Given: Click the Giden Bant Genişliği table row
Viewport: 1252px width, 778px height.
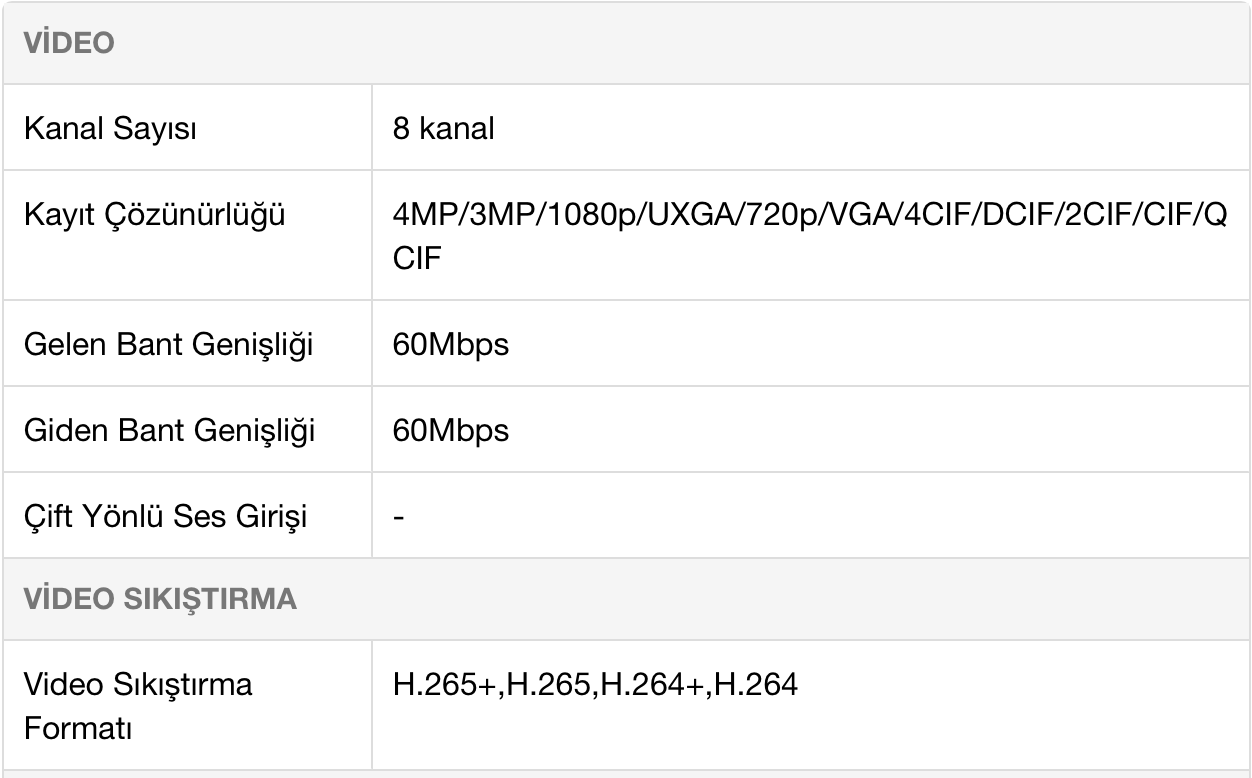Looking at the screenshot, I should click(626, 430).
